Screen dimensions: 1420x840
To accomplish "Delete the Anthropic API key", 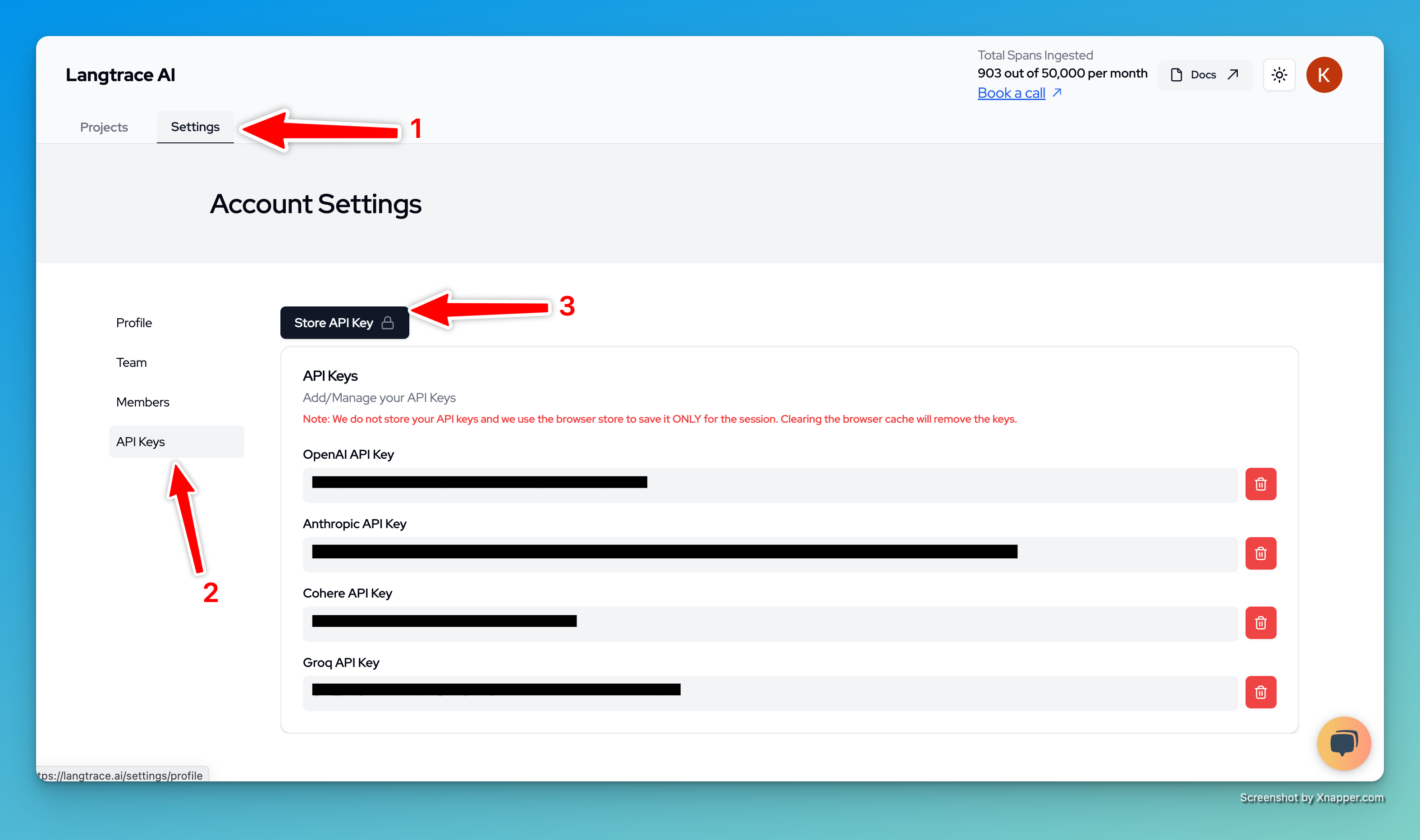I will coord(1261,553).
